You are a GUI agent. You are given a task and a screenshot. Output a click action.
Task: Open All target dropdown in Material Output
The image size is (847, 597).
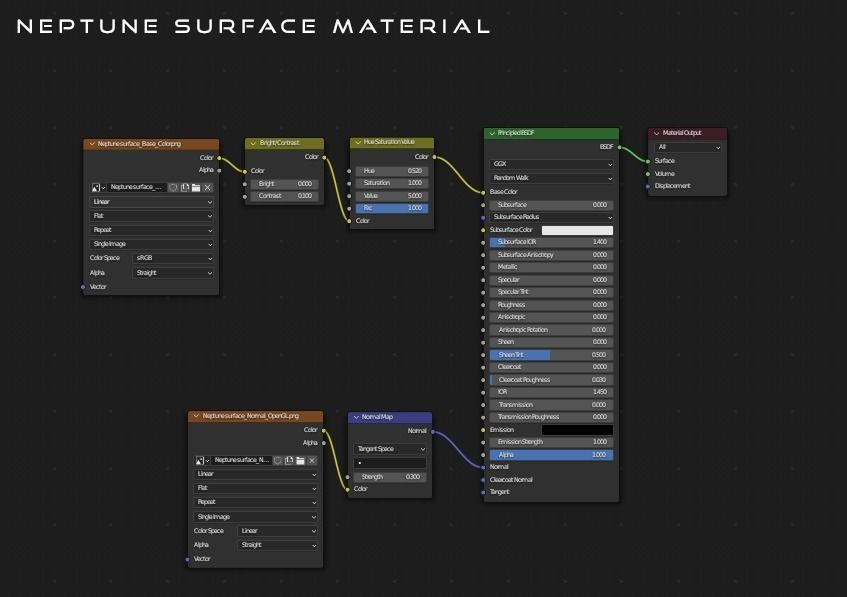pos(688,147)
